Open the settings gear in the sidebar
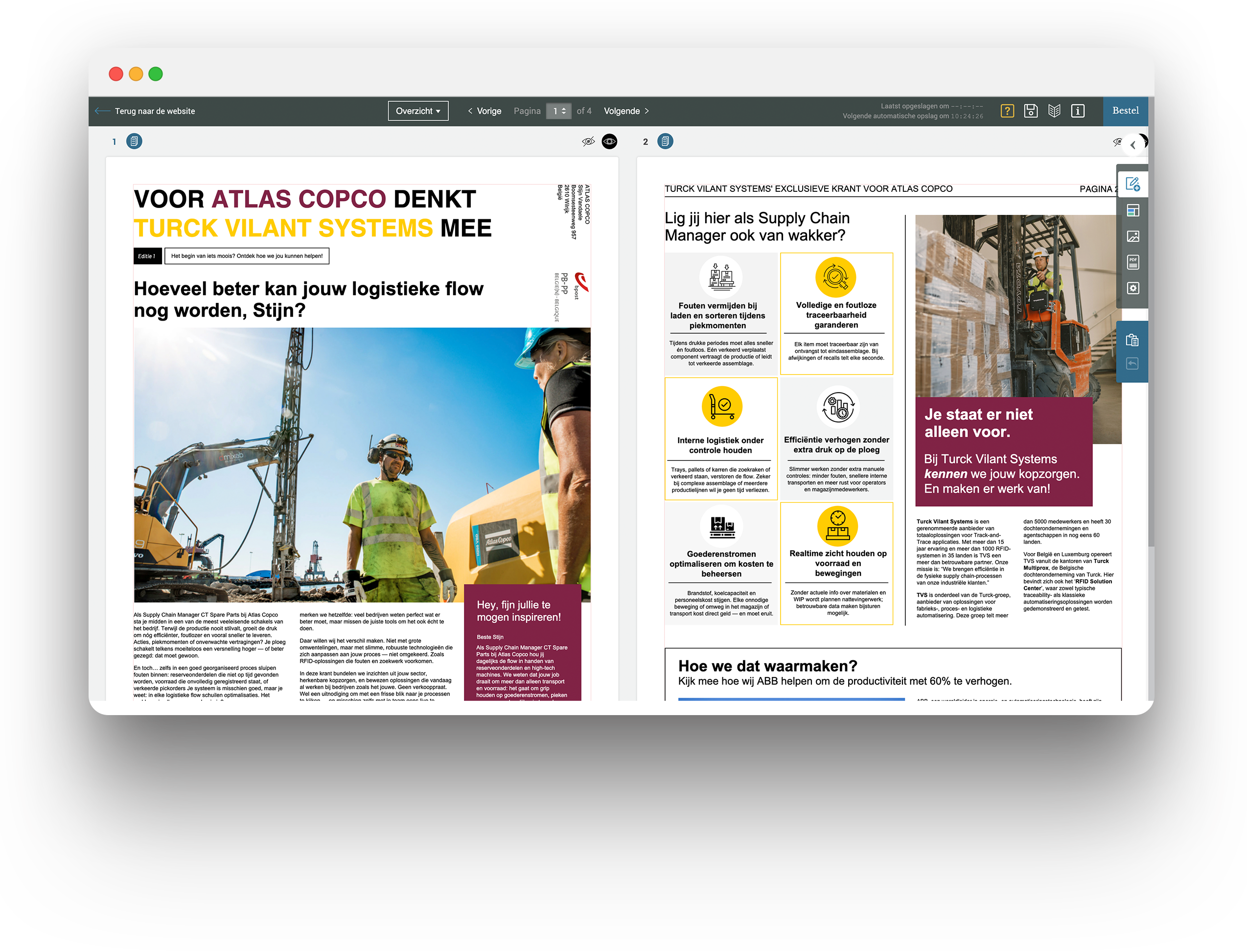Image resolution: width=1247 pixels, height=952 pixels. point(1132,288)
